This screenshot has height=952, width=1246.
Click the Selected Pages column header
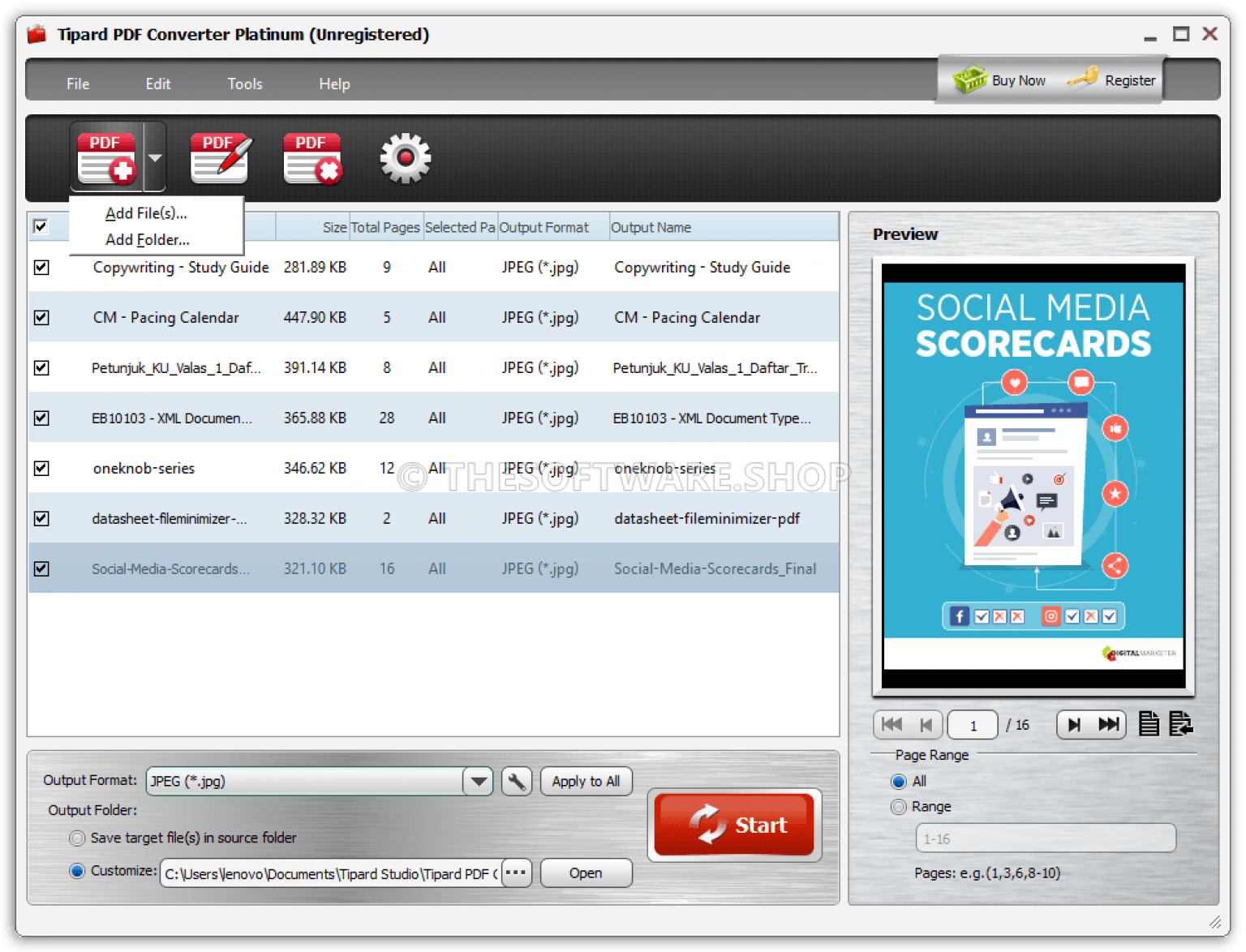(460, 227)
